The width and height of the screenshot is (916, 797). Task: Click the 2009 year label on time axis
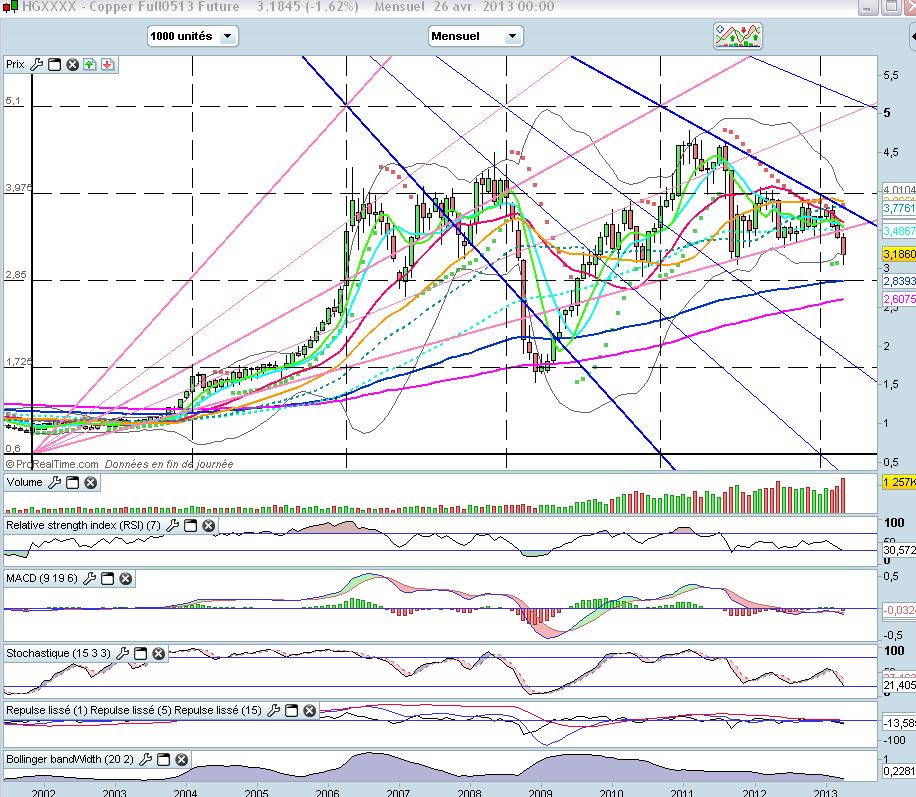pyautogui.click(x=540, y=792)
